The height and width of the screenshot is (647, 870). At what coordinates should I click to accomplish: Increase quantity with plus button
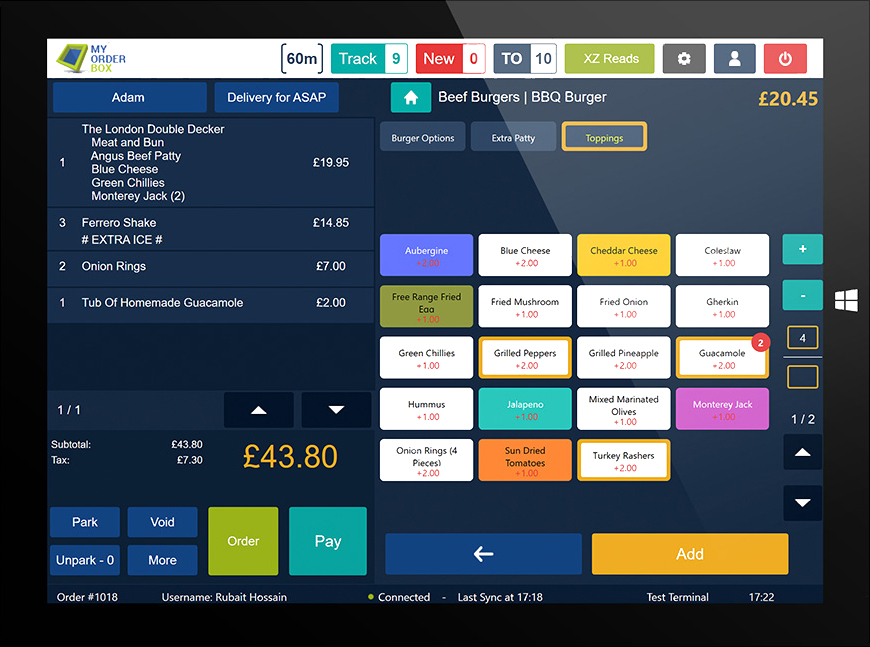pyautogui.click(x=802, y=249)
